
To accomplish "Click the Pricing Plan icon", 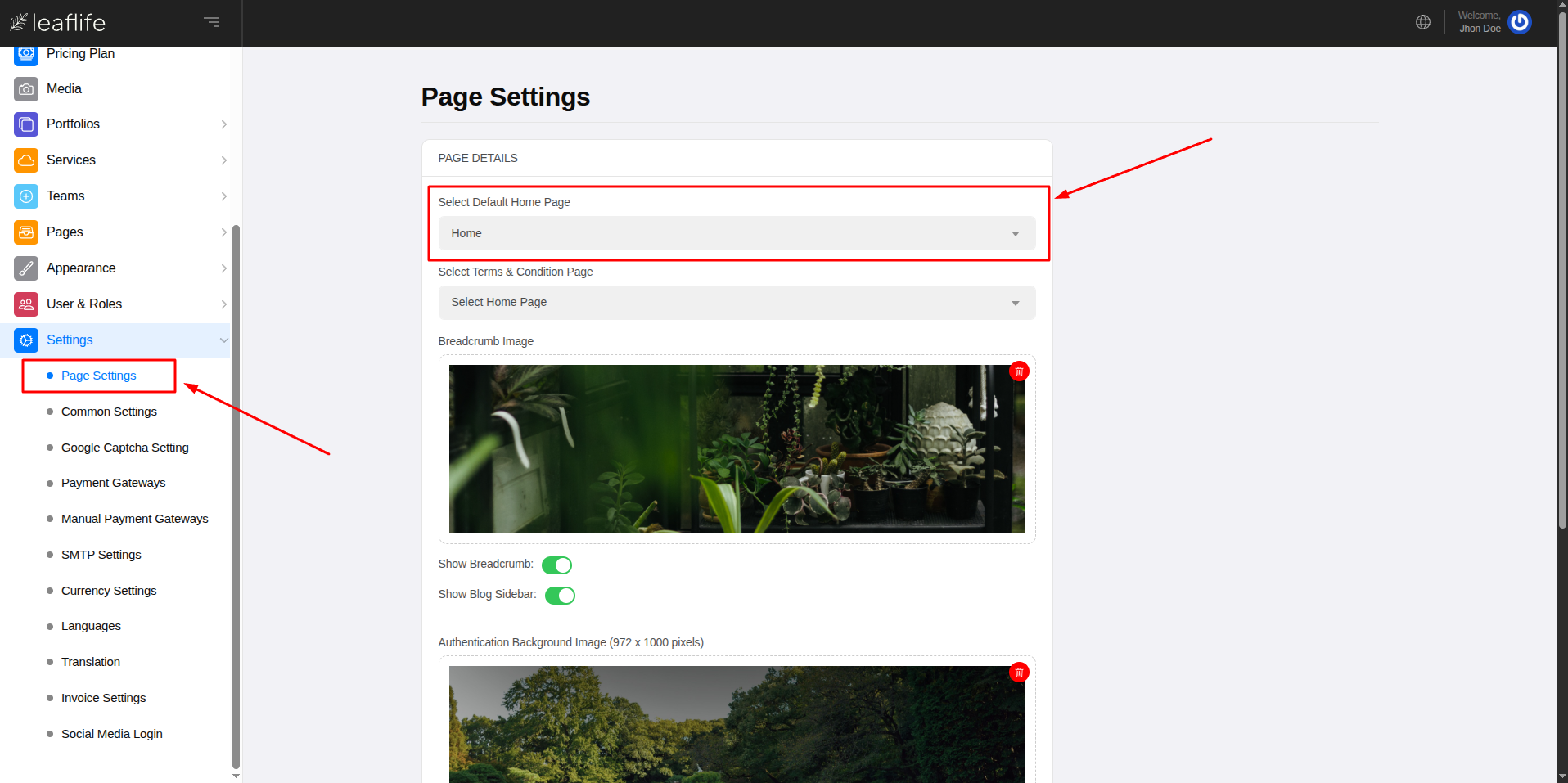I will 26,54.
